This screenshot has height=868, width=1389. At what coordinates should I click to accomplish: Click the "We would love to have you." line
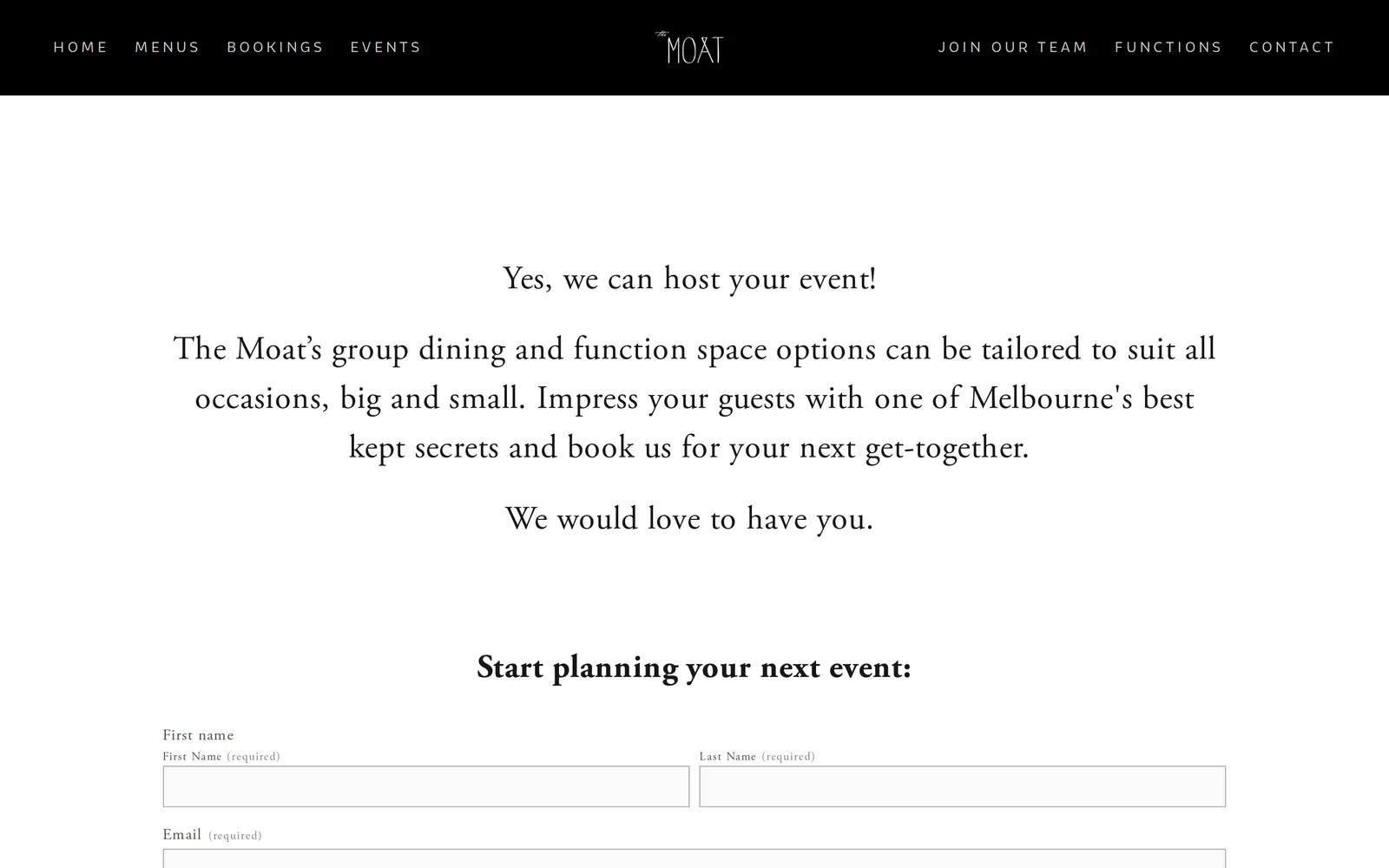689,519
